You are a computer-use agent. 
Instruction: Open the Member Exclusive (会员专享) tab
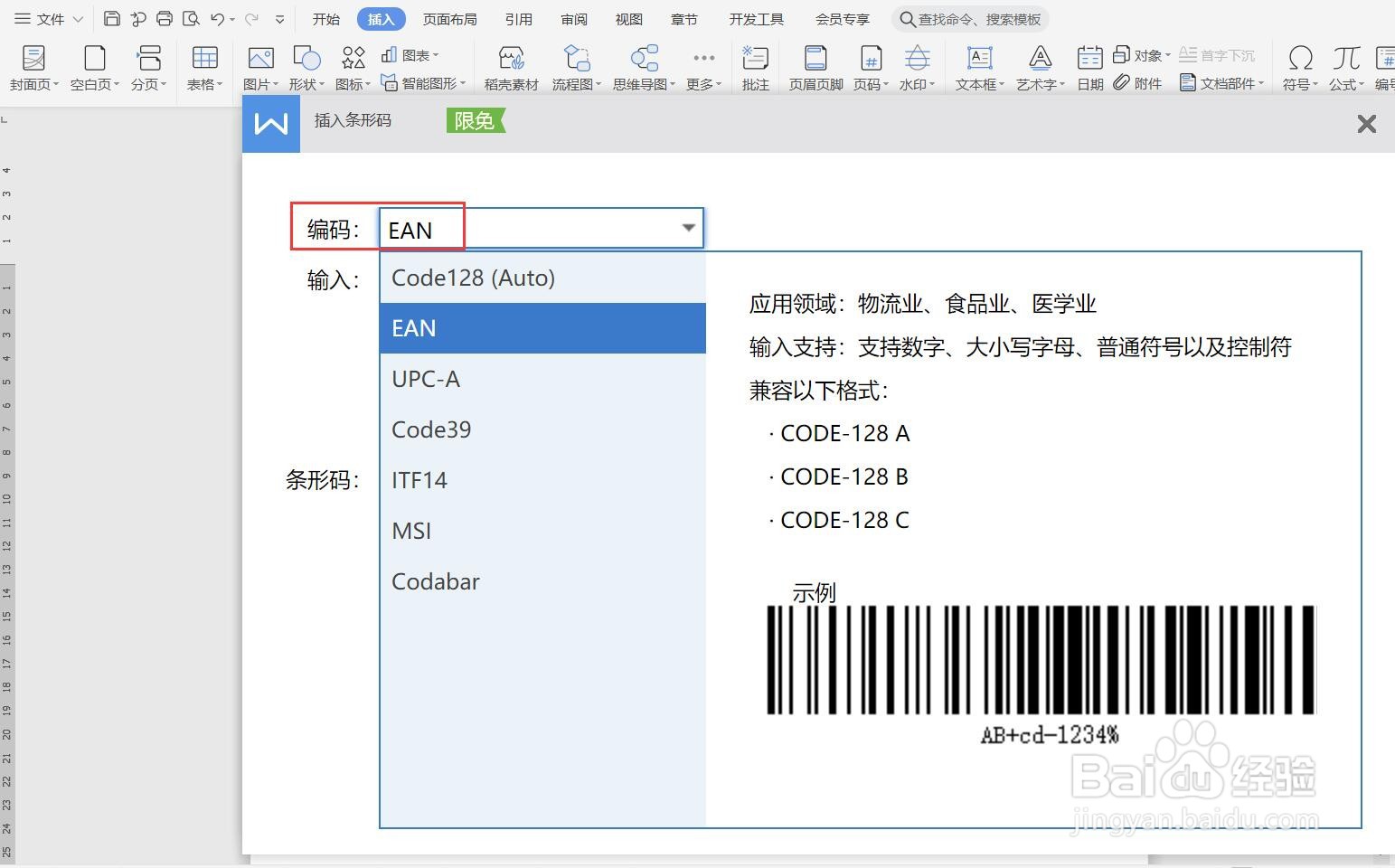[843, 19]
